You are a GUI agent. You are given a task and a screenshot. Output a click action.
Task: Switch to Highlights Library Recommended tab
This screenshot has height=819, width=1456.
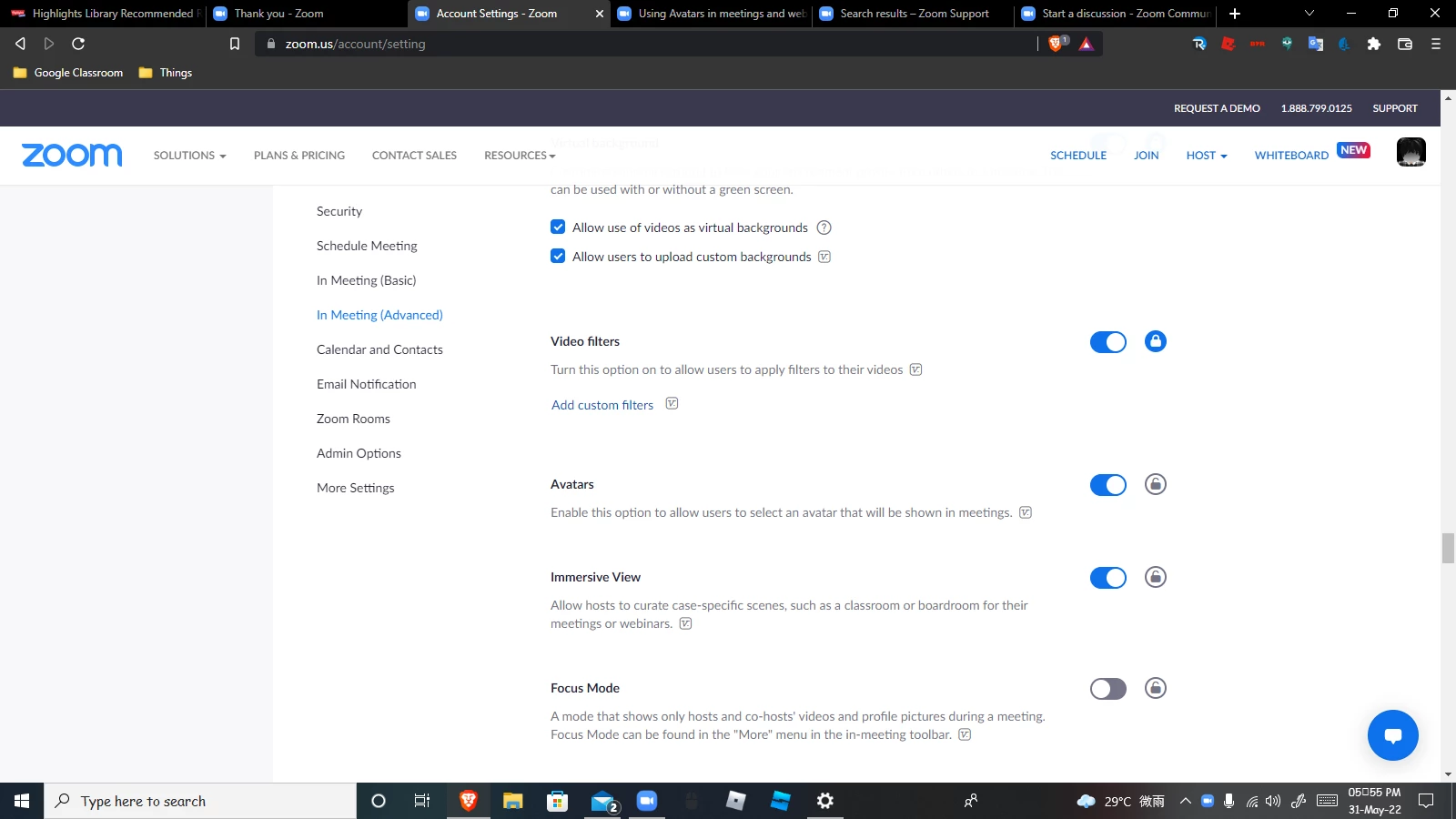click(103, 14)
